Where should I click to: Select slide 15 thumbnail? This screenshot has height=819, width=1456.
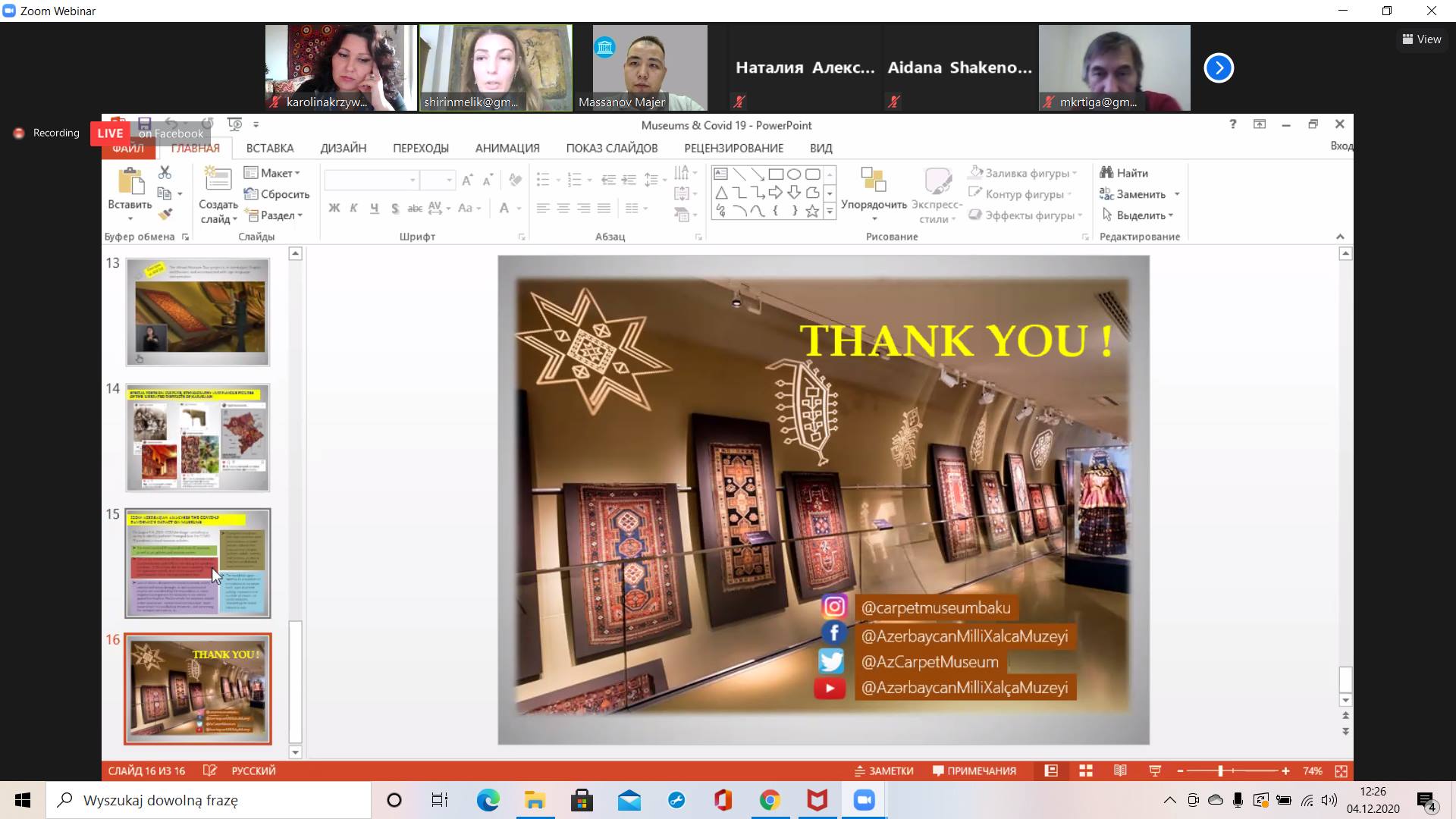coord(198,563)
